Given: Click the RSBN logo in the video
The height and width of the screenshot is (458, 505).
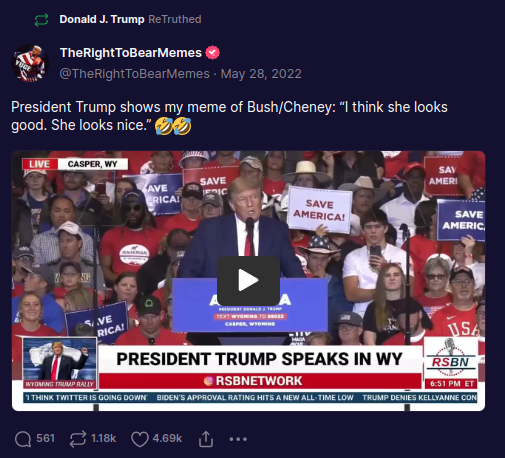Looking at the screenshot, I should tap(451, 359).
